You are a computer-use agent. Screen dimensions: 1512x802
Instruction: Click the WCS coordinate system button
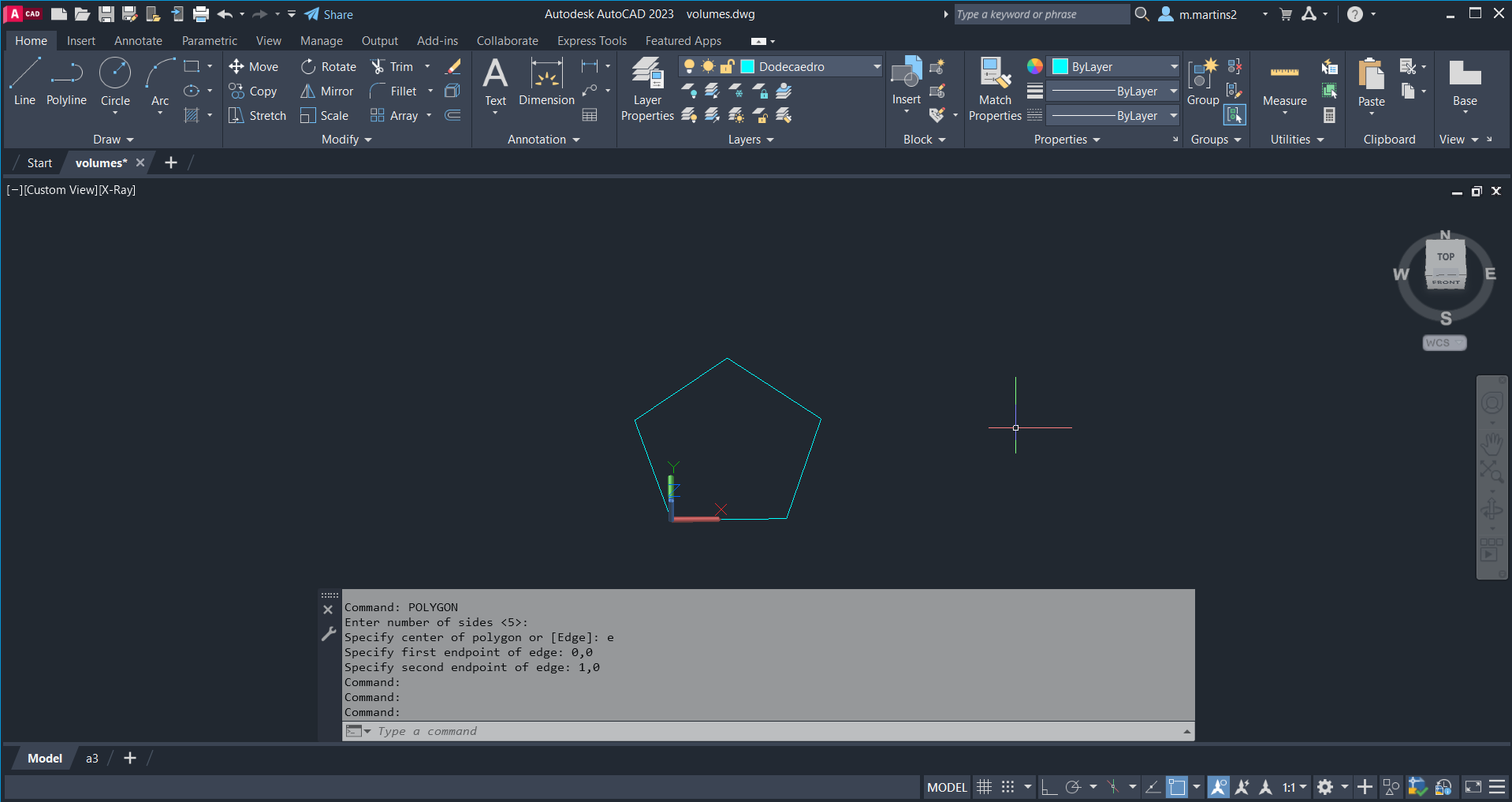(x=1443, y=343)
